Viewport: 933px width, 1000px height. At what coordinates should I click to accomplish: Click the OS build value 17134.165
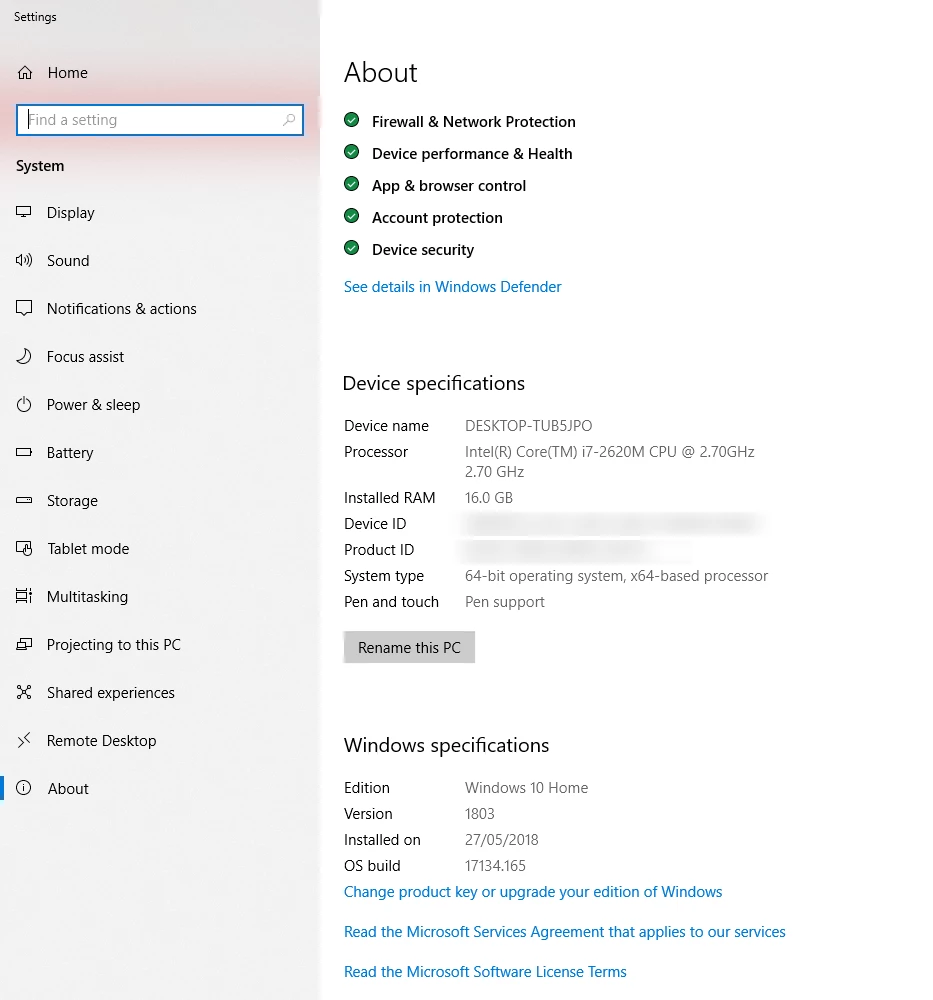(495, 866)
